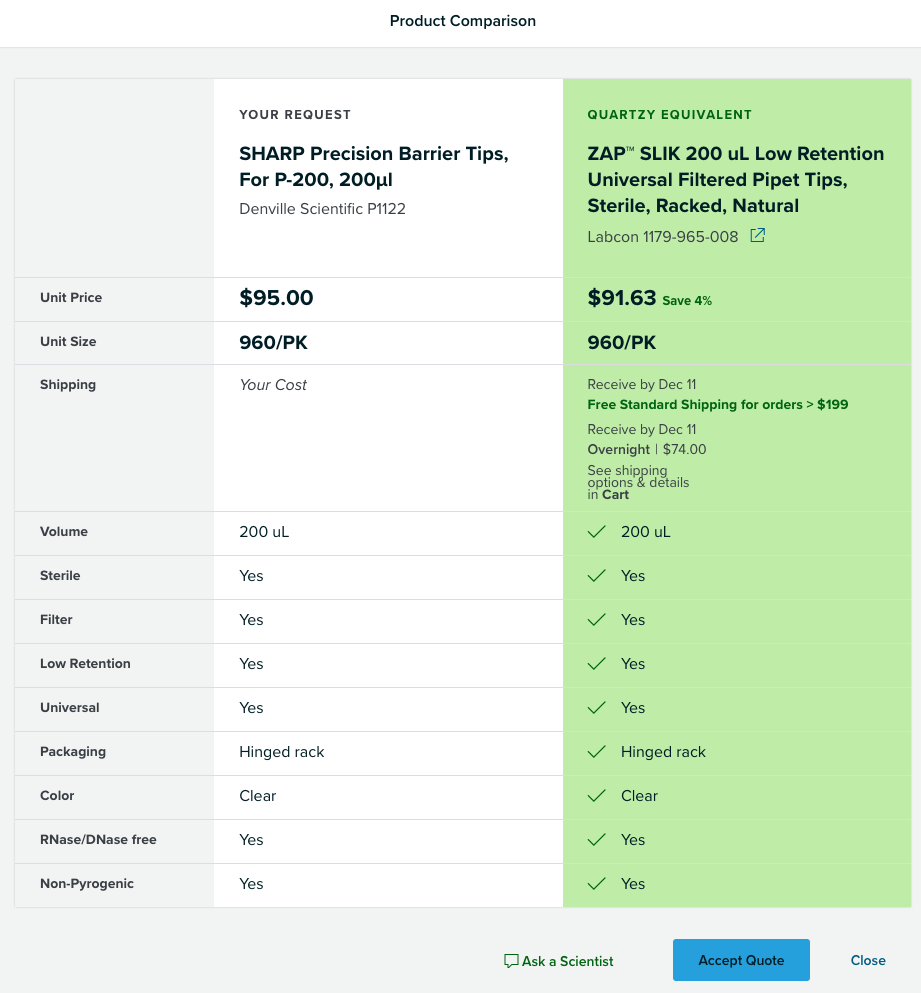Click the Packaging row label
Viewport: 921px width, 993px height.
(73, 752)
